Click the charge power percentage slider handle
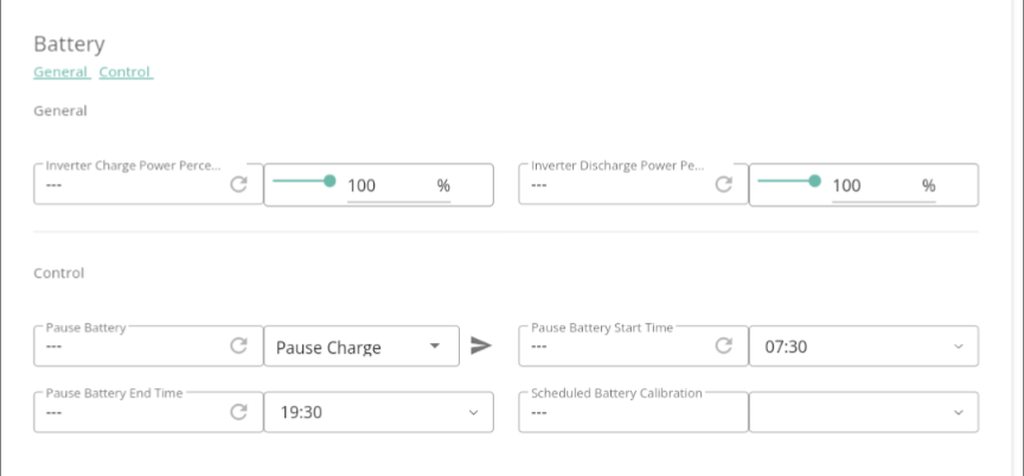Screen dimensions: 1024x476 tap(330, 181)
